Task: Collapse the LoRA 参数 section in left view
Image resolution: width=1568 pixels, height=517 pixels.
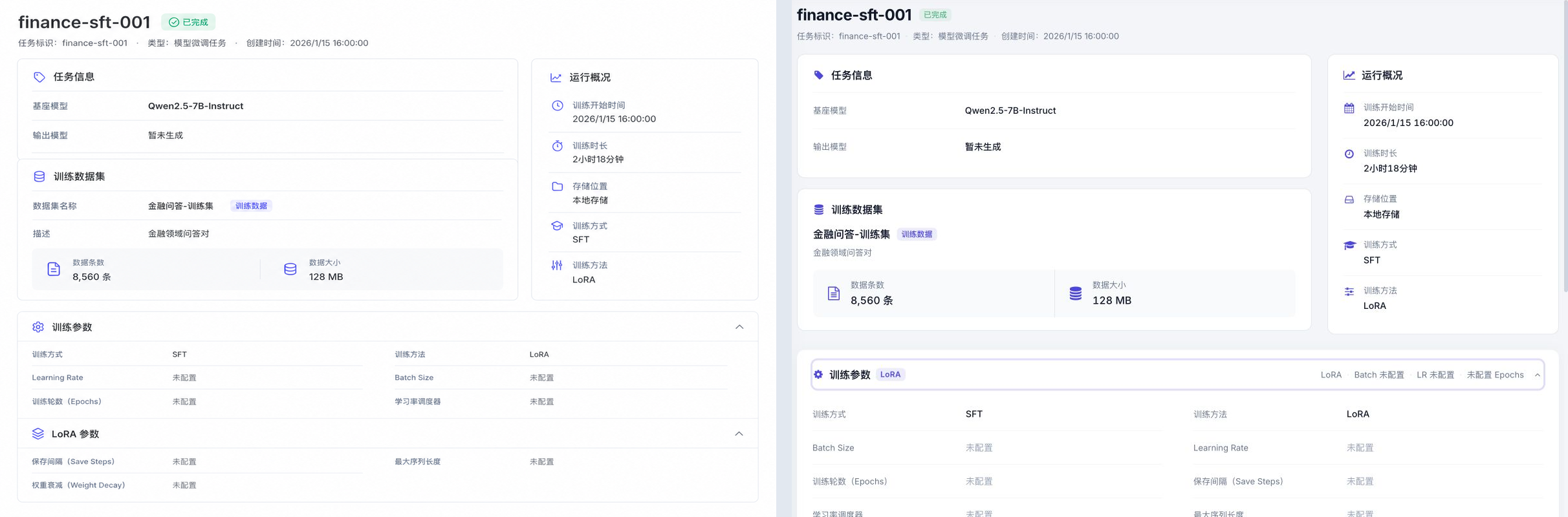Action: click(x=739, y=434)
